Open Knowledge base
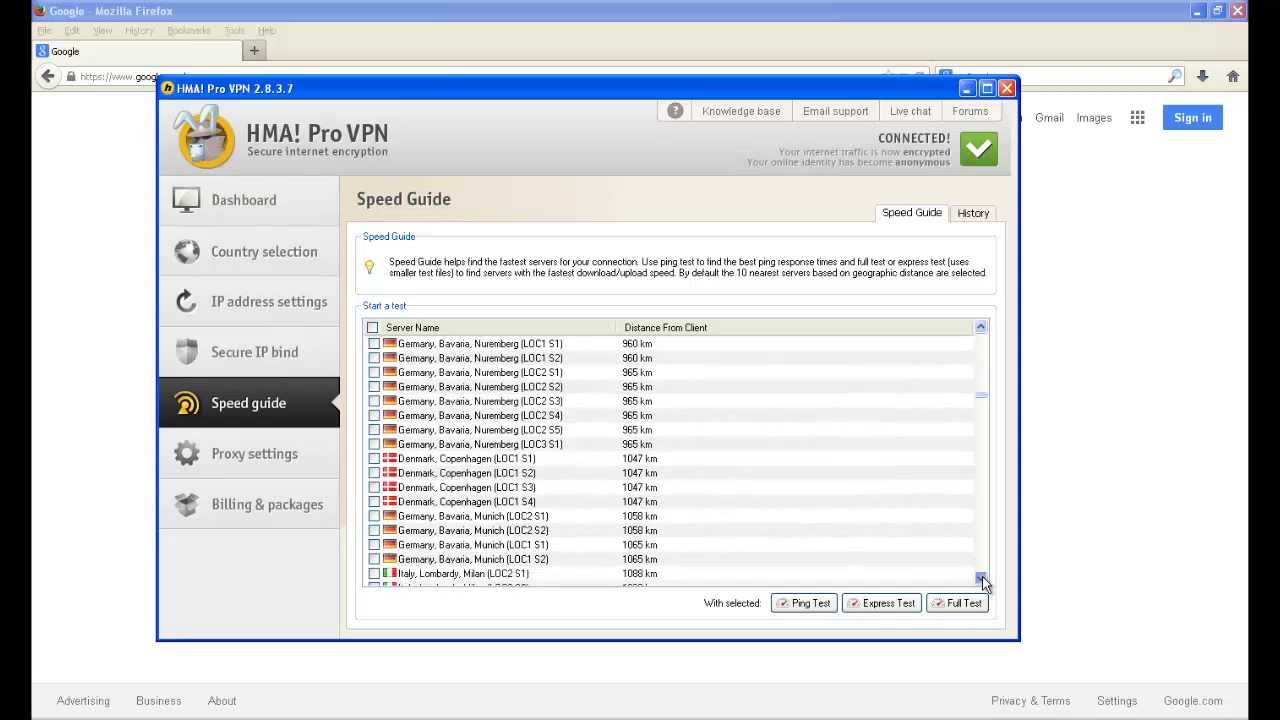The width and height of the screenshot is (1280, 720). [741, 111]
